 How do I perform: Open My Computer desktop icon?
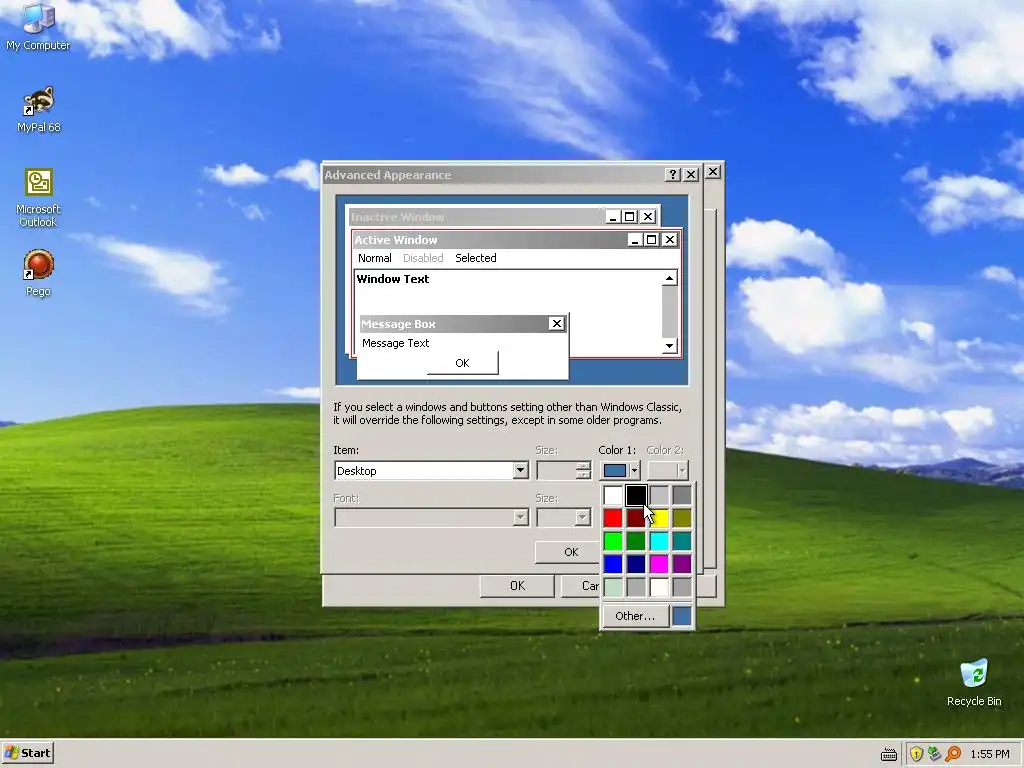click(38, 27)
